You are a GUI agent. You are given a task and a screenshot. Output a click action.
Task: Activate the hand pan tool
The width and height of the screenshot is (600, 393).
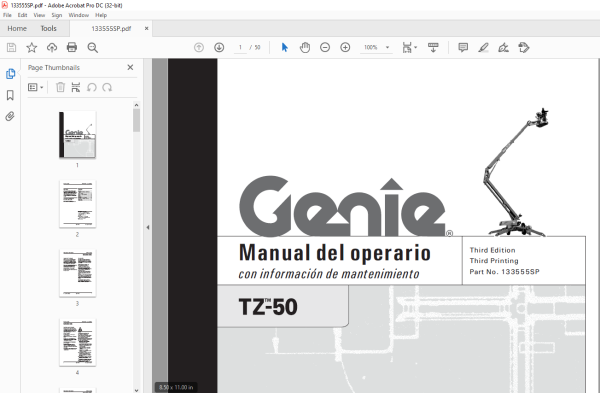(305, 47)
